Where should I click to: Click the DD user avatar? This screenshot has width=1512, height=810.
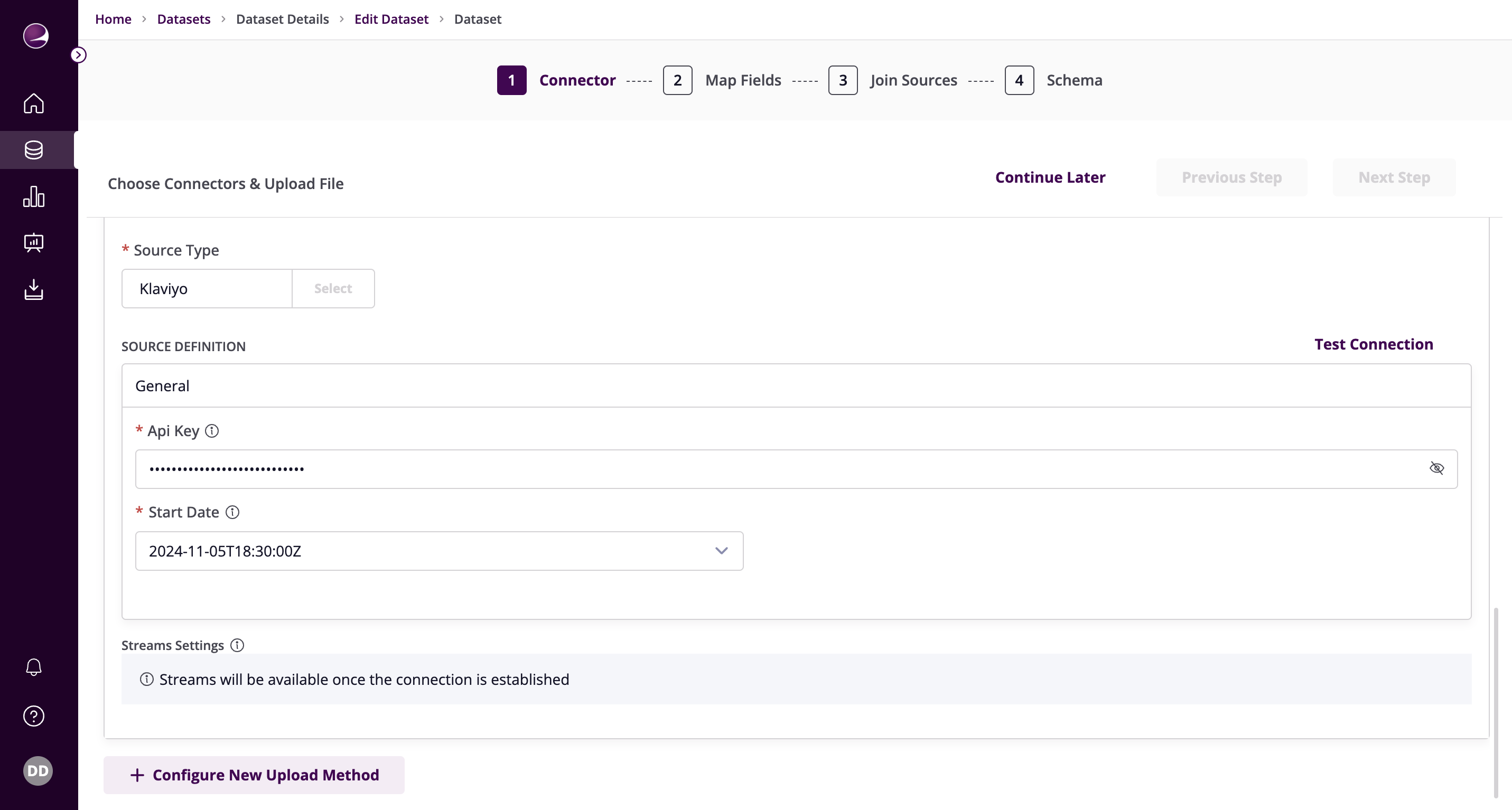(38, 771)
